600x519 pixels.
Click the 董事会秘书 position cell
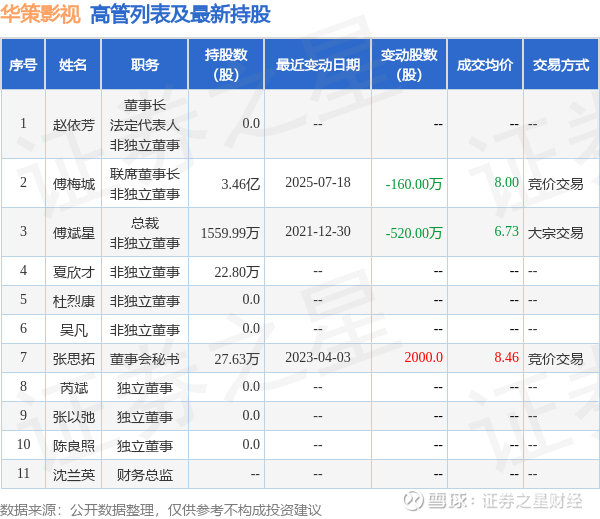(x=145, y=359)
